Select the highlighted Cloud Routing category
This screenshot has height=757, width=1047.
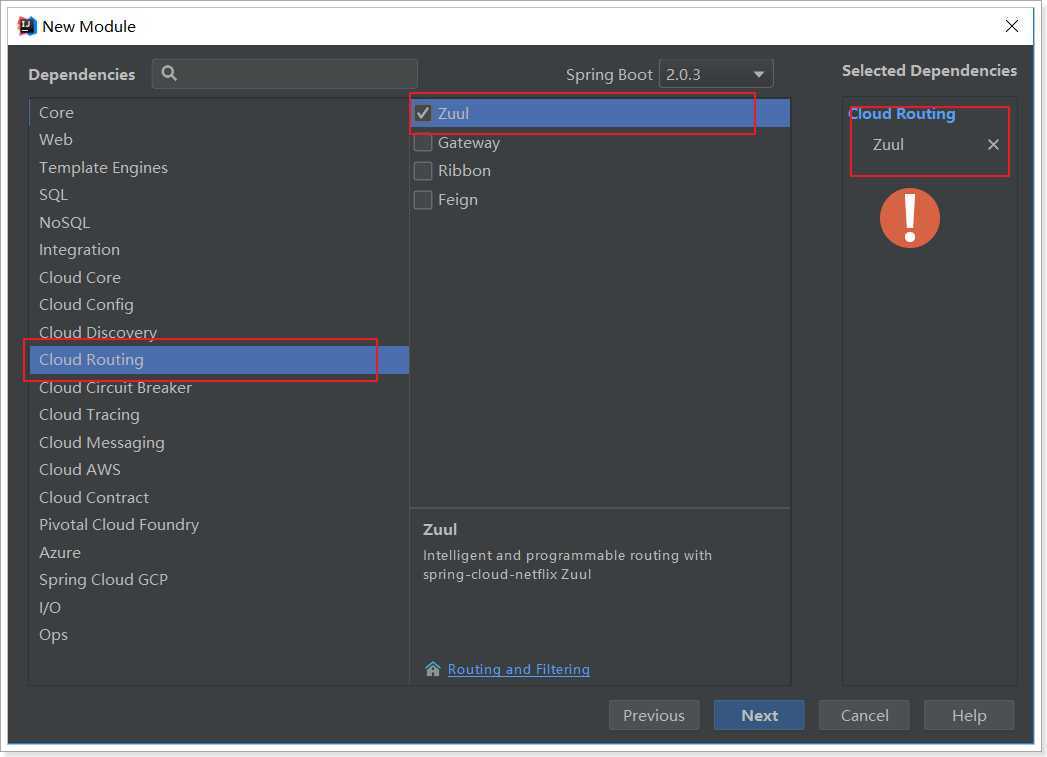tap(219, 360)
